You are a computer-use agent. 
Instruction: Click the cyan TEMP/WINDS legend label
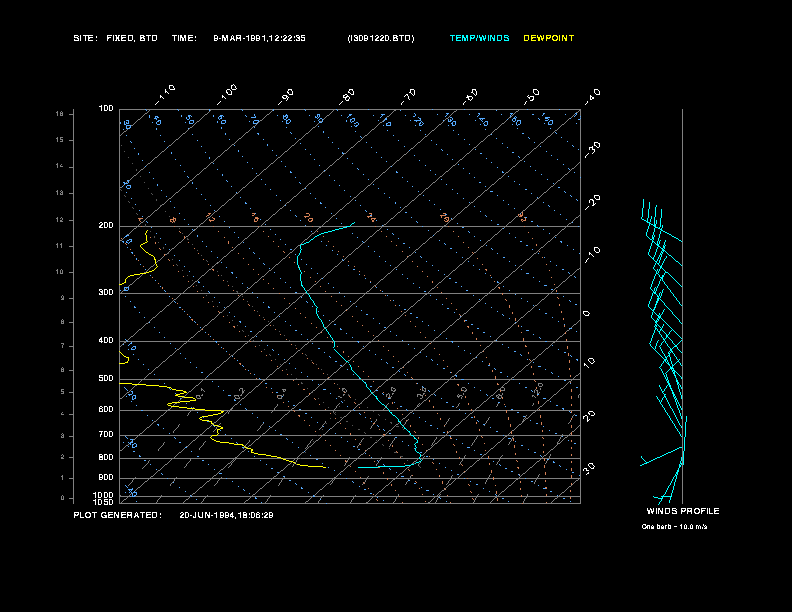[x=479, y=38]
